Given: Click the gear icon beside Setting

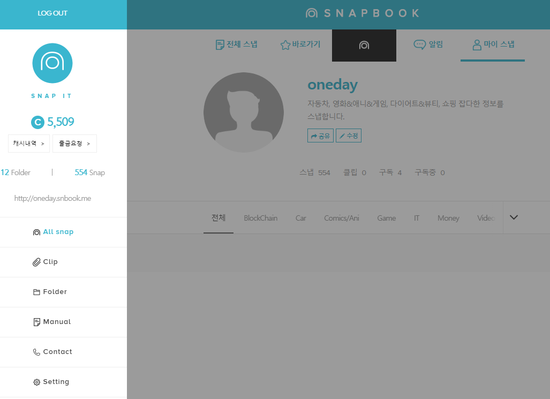Looking at the screenshot, I should click(x=36, y=382).
